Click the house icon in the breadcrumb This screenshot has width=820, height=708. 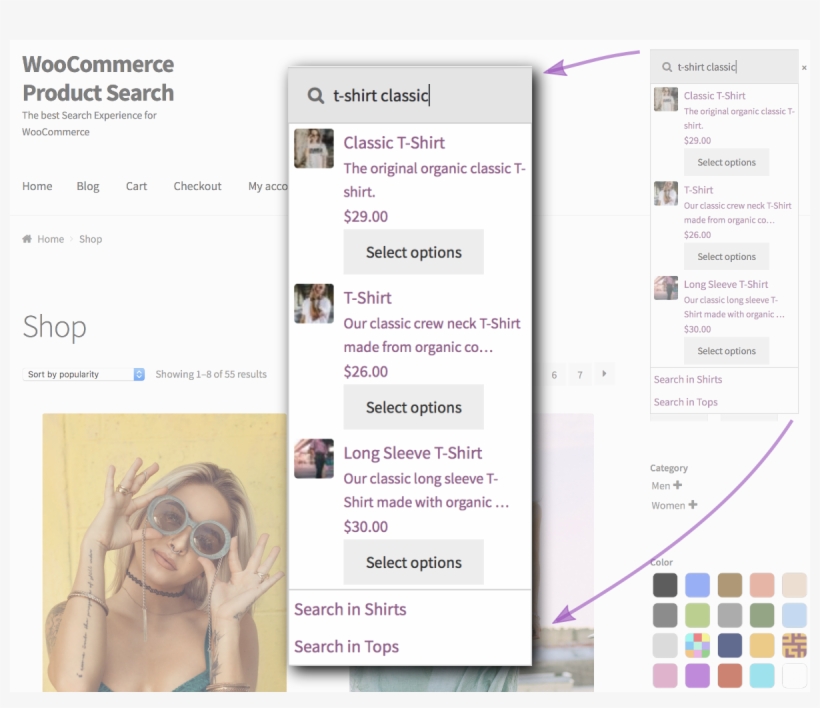click(x=27, y=239)
